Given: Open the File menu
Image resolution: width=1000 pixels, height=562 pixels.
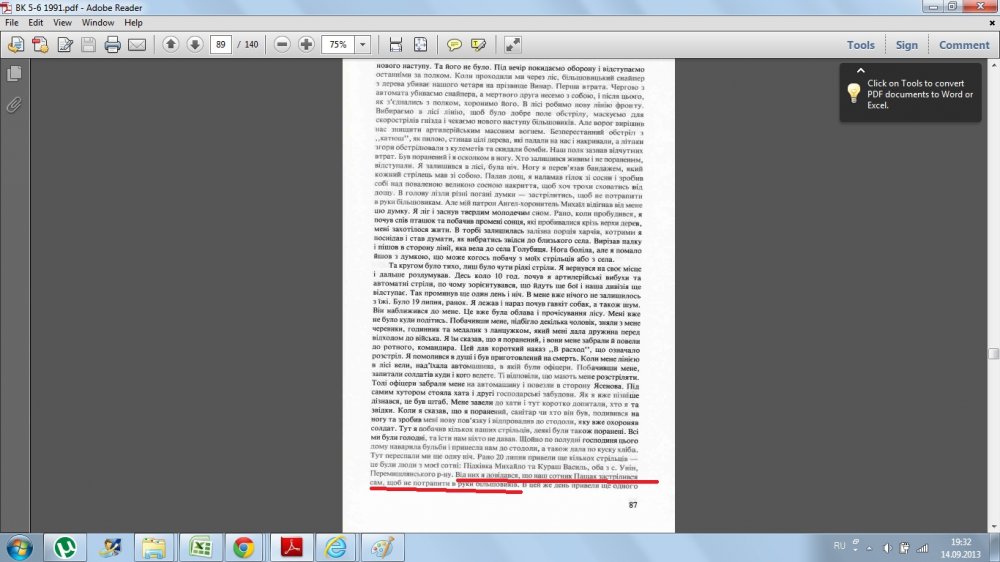Looking at the screenshot, I should 11,22.
